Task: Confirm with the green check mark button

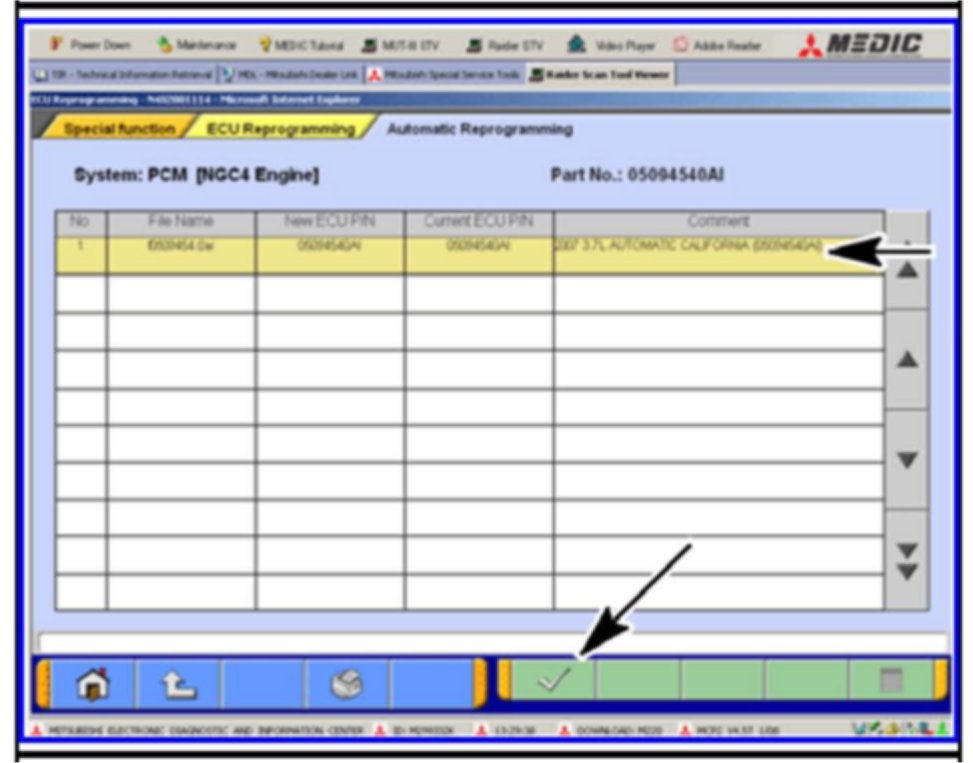Action: pyautogui.click(x=553, y=681)
